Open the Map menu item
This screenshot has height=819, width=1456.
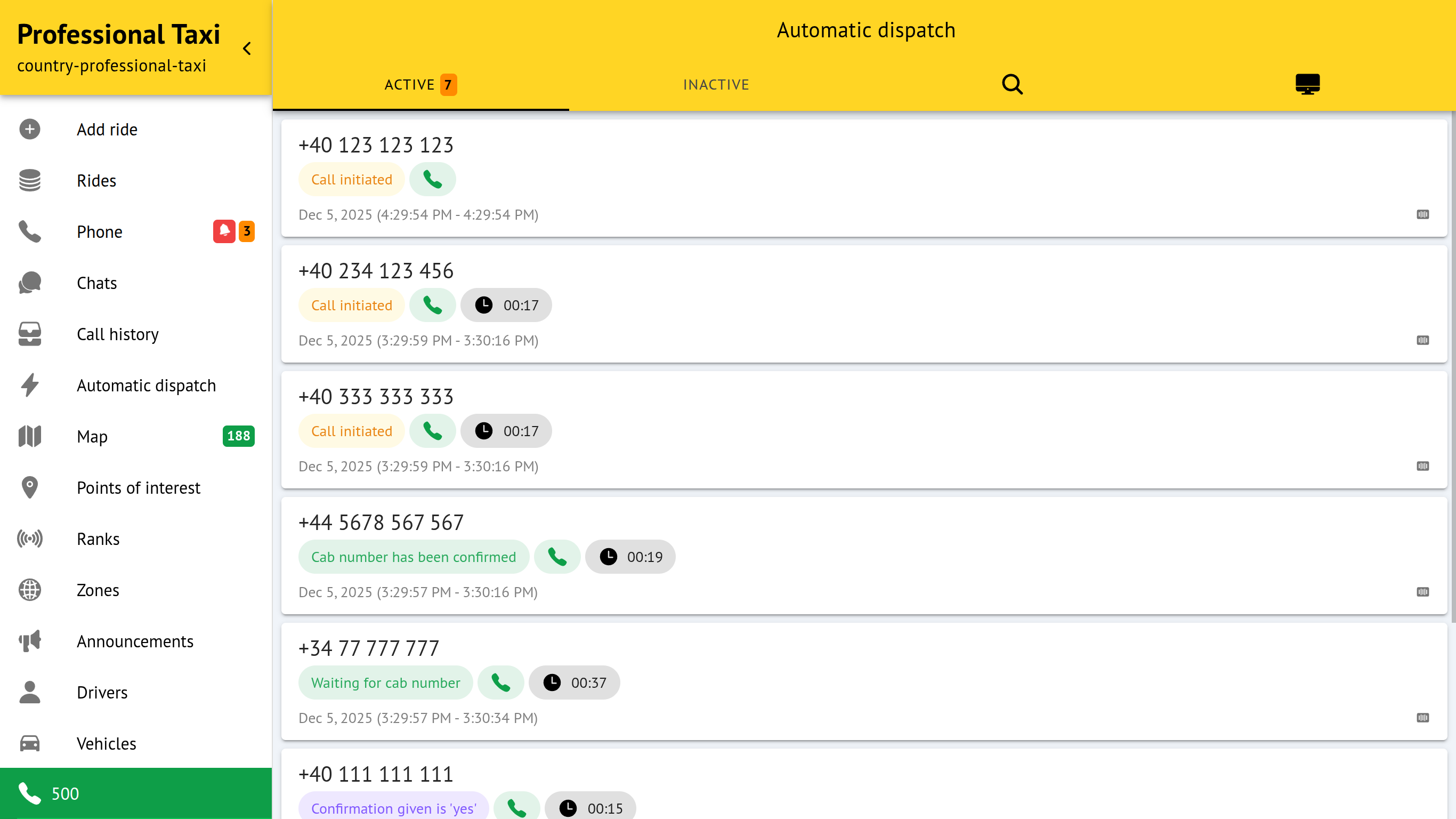point(92,436)
